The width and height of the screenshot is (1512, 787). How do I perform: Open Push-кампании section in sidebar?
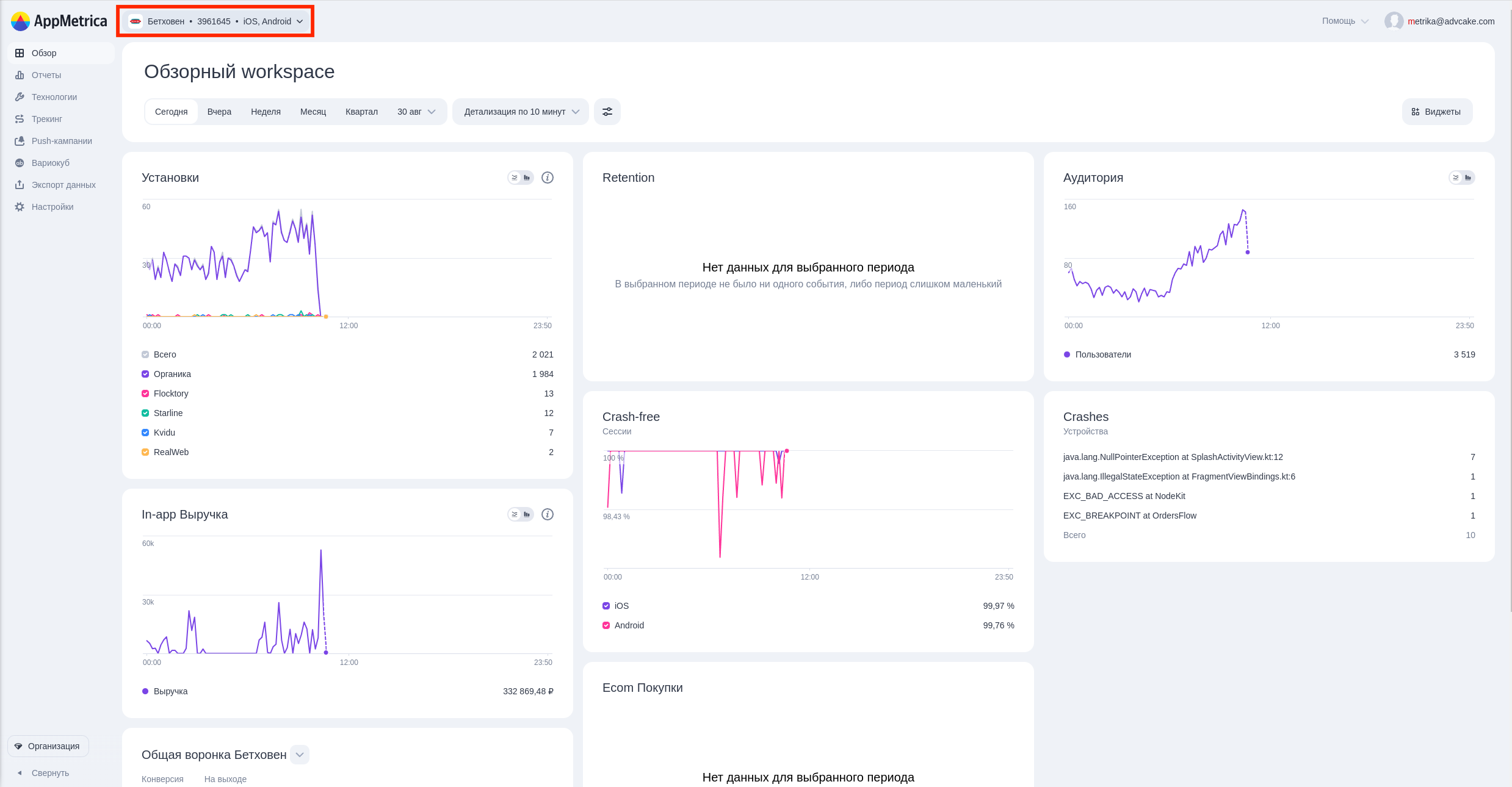coord(60,141)
